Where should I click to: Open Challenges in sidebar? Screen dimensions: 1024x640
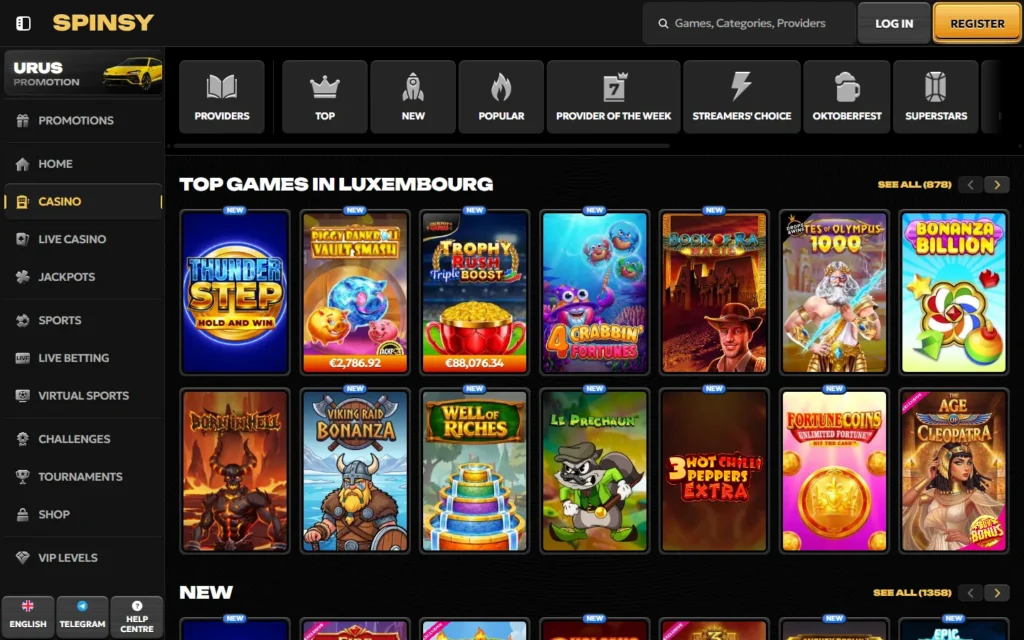point(83,439)
